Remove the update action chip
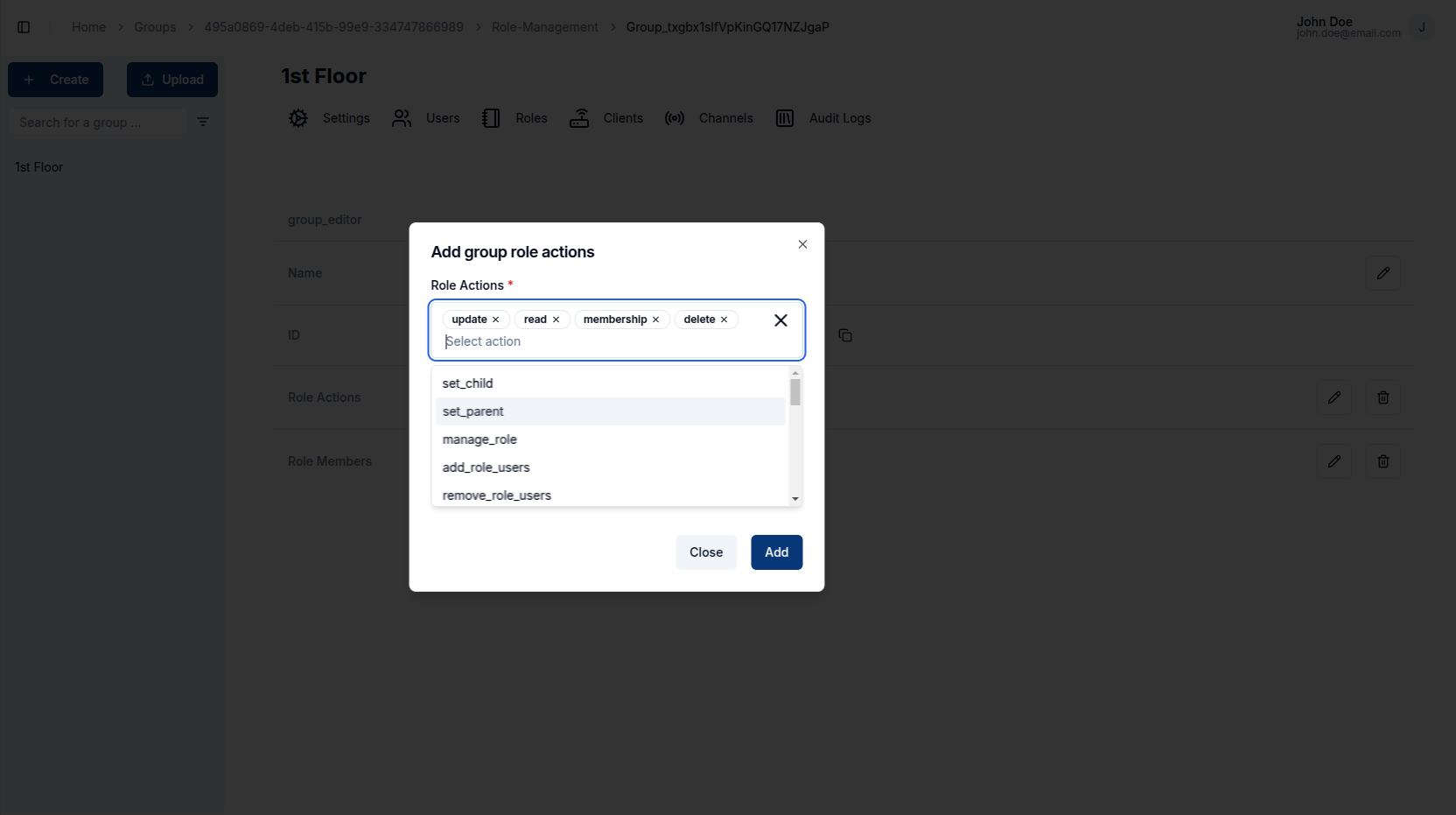This screenshot has height=815, width=1456. (x=495, y=320)
